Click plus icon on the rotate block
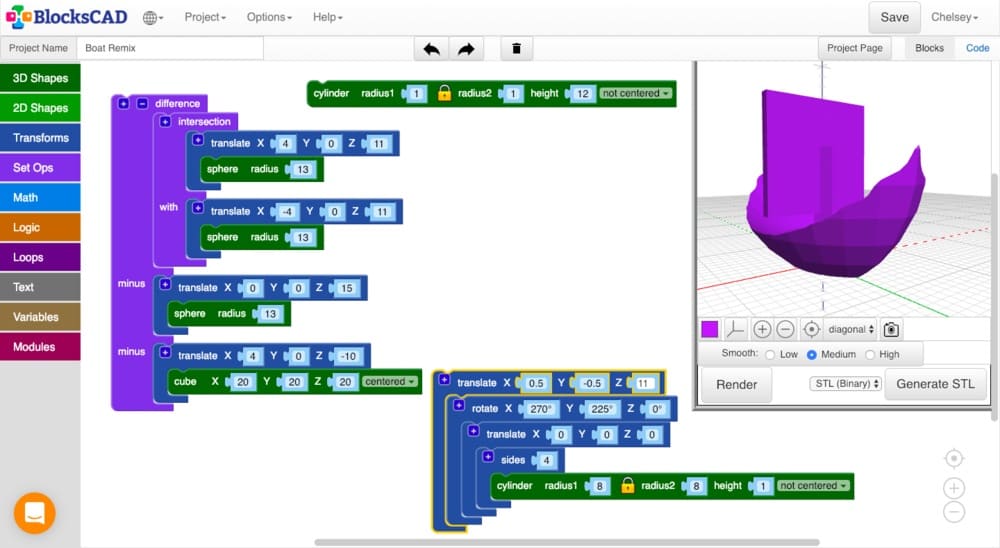The height and width of the screenshot is (548, 1000). [x=459, y=406]
